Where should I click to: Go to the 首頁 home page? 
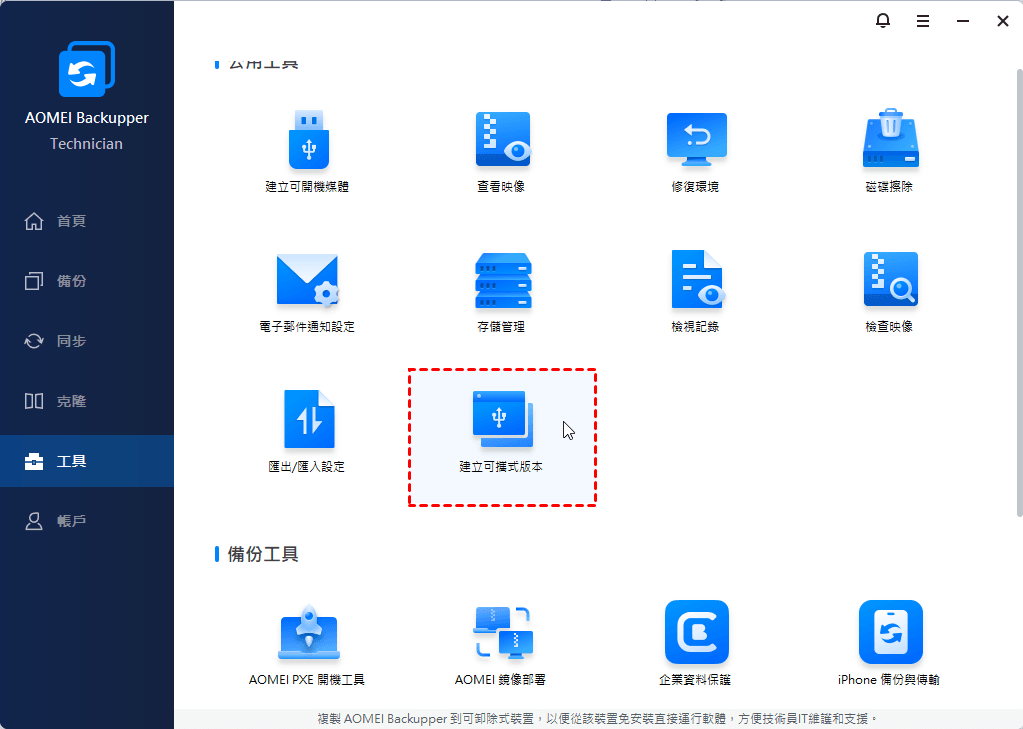[x=87, y=221]
